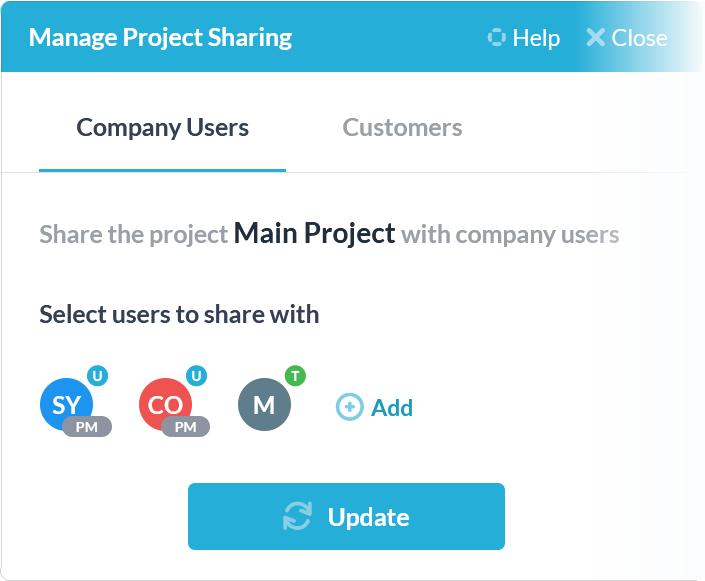
Task: Click the Add text link
Action: point(392,408)
